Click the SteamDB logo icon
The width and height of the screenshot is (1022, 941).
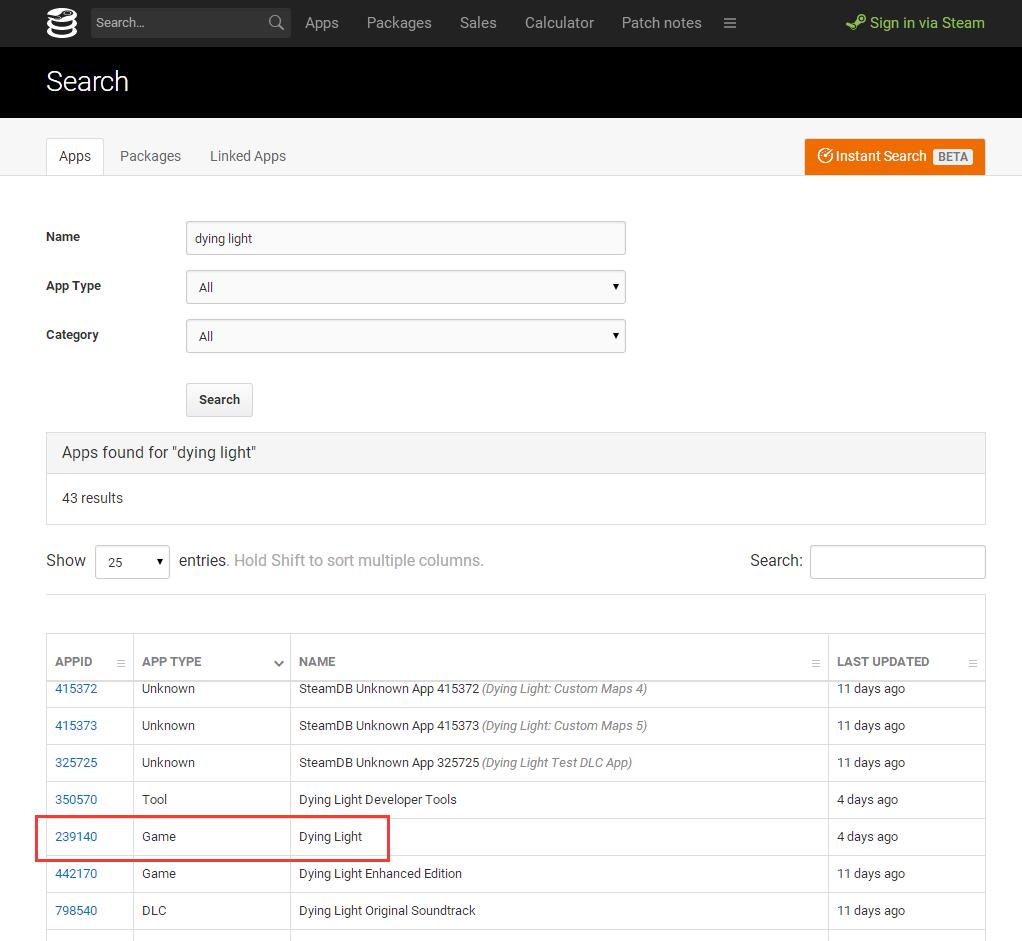[x=62, y=23]
